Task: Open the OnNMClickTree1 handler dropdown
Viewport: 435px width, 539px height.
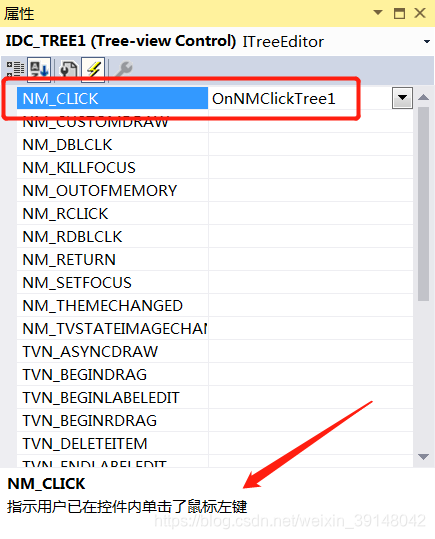Action: click(402, 98)
